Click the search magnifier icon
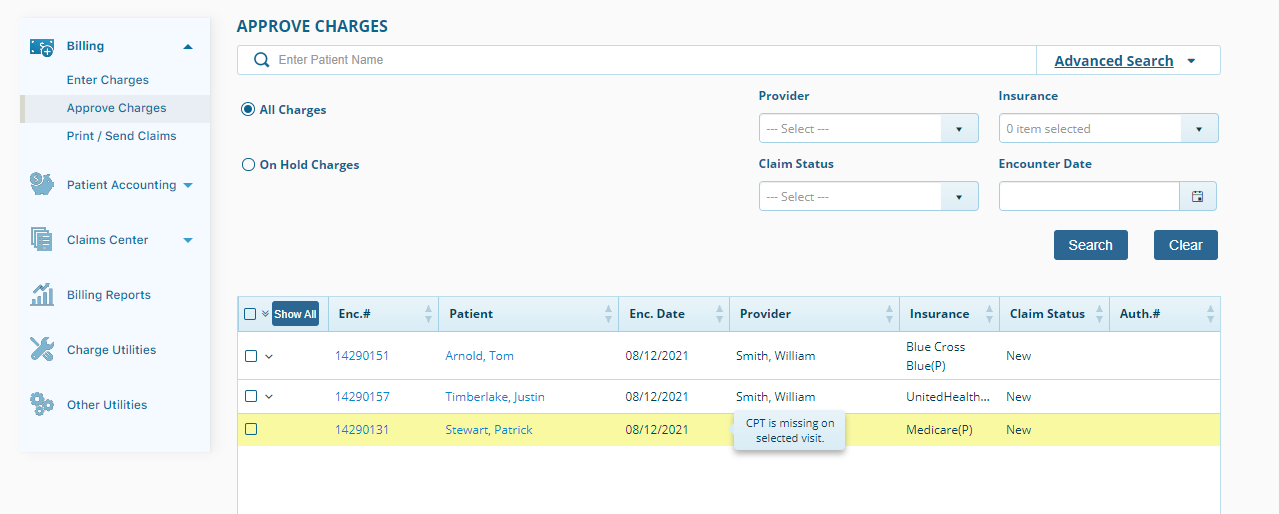1279x514 pixels. click(x=262, y=60)
